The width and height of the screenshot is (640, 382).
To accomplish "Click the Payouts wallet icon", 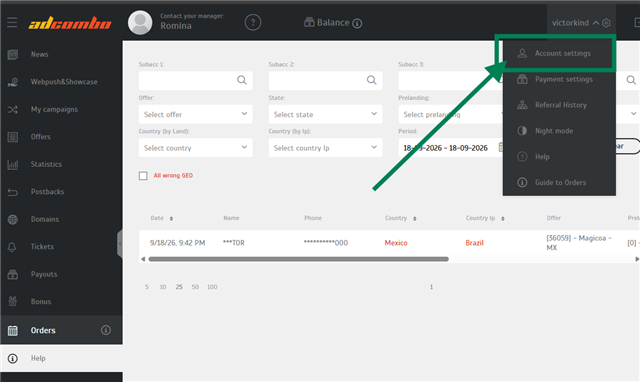I will (x=13, y=275).
